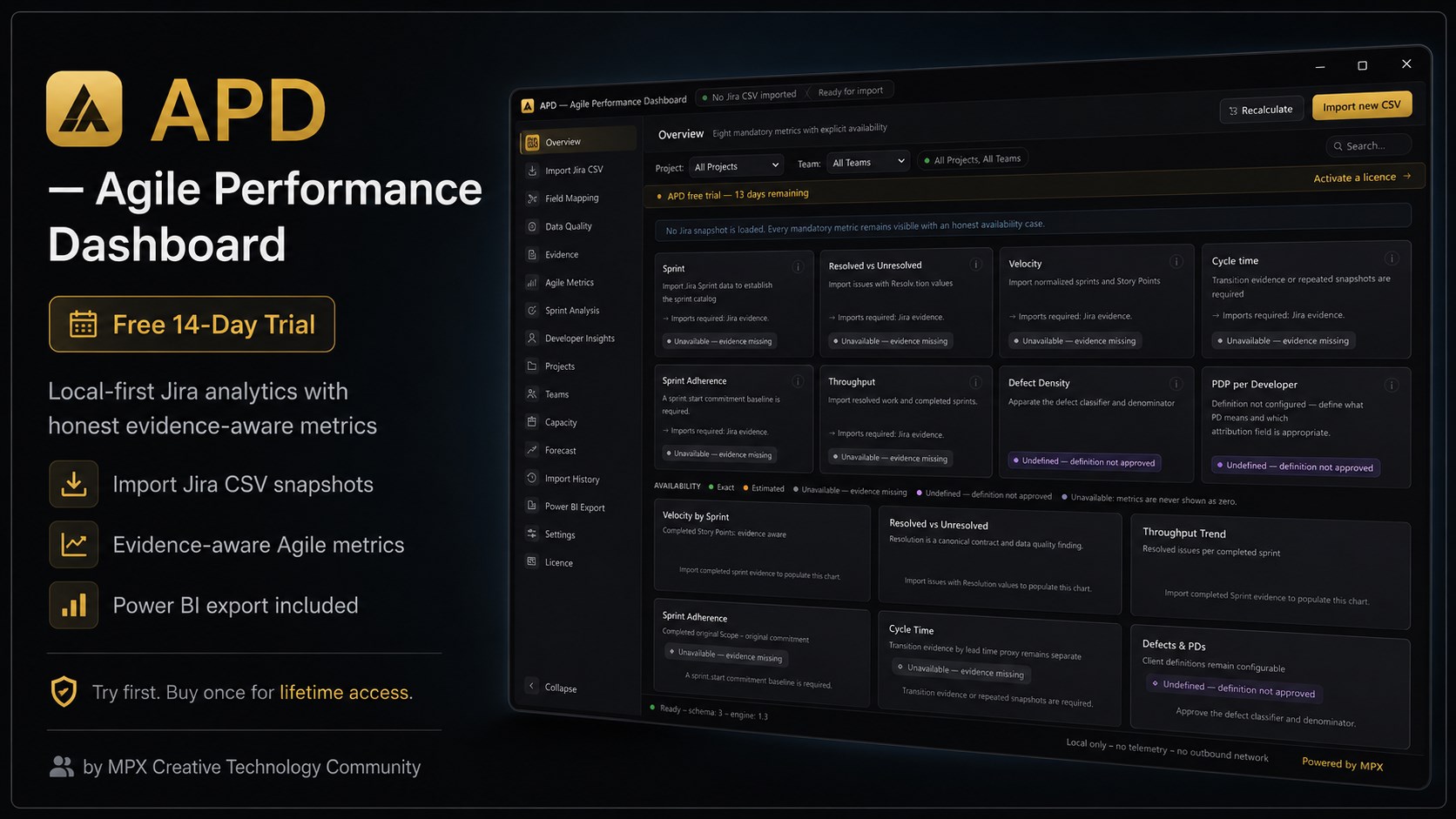The height and width of the screenshot is (819, 1456).
Task: Click info icon on Velocity card
Action: click(1176, 261)
